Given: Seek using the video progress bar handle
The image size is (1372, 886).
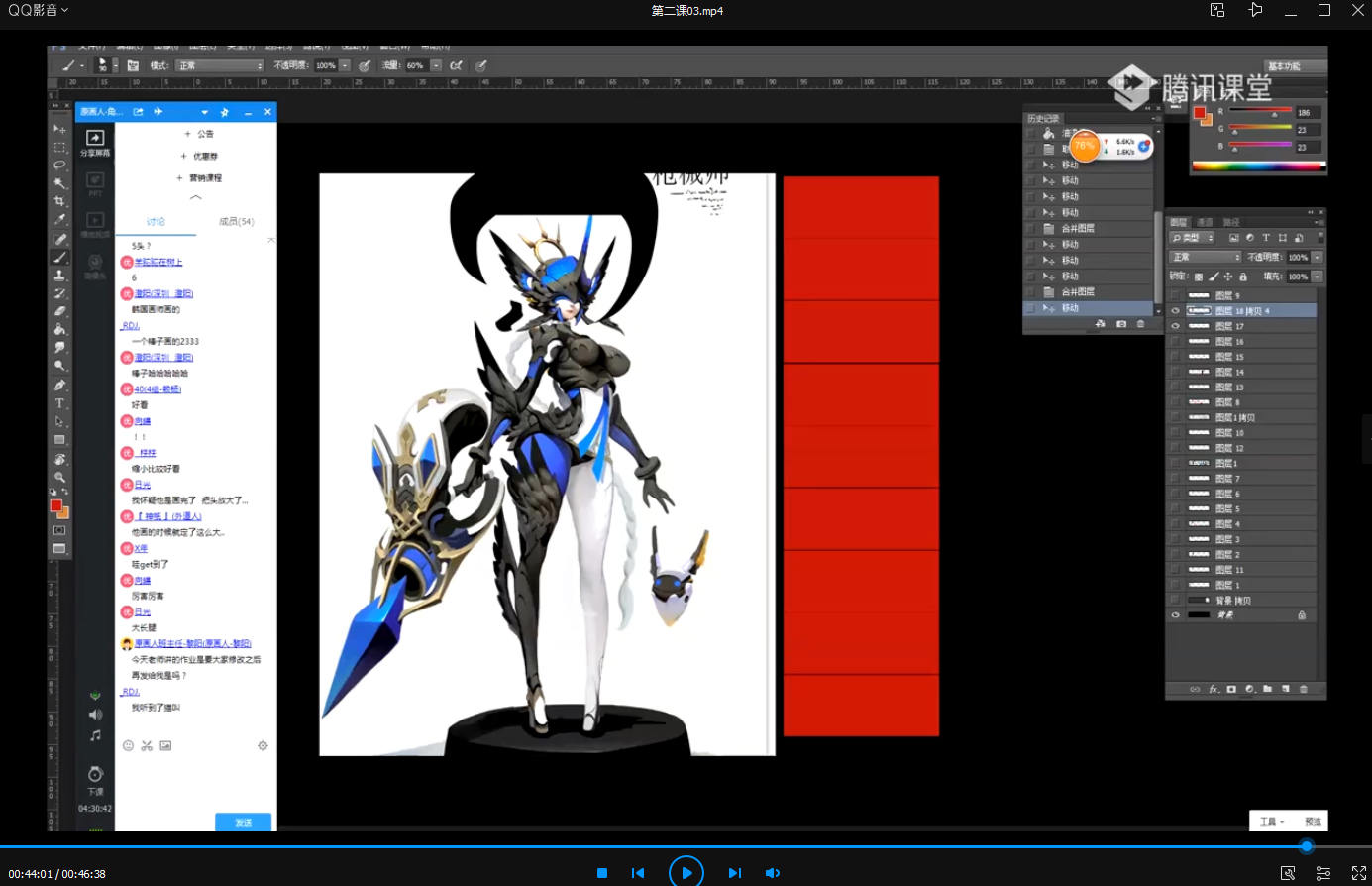Looking at the screenshot, I should tap(1307, 846).
